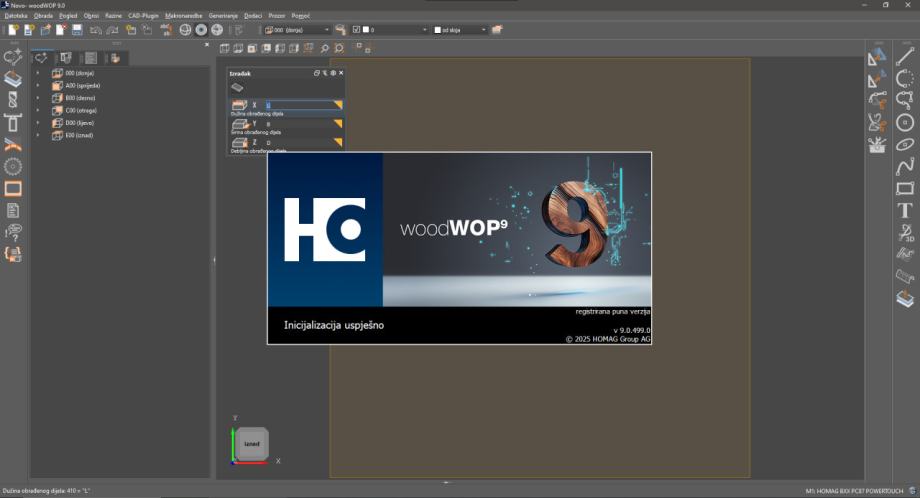Select the E00 (iznad) tree item
Screen dimensions: 920x498
coord(78,134)
